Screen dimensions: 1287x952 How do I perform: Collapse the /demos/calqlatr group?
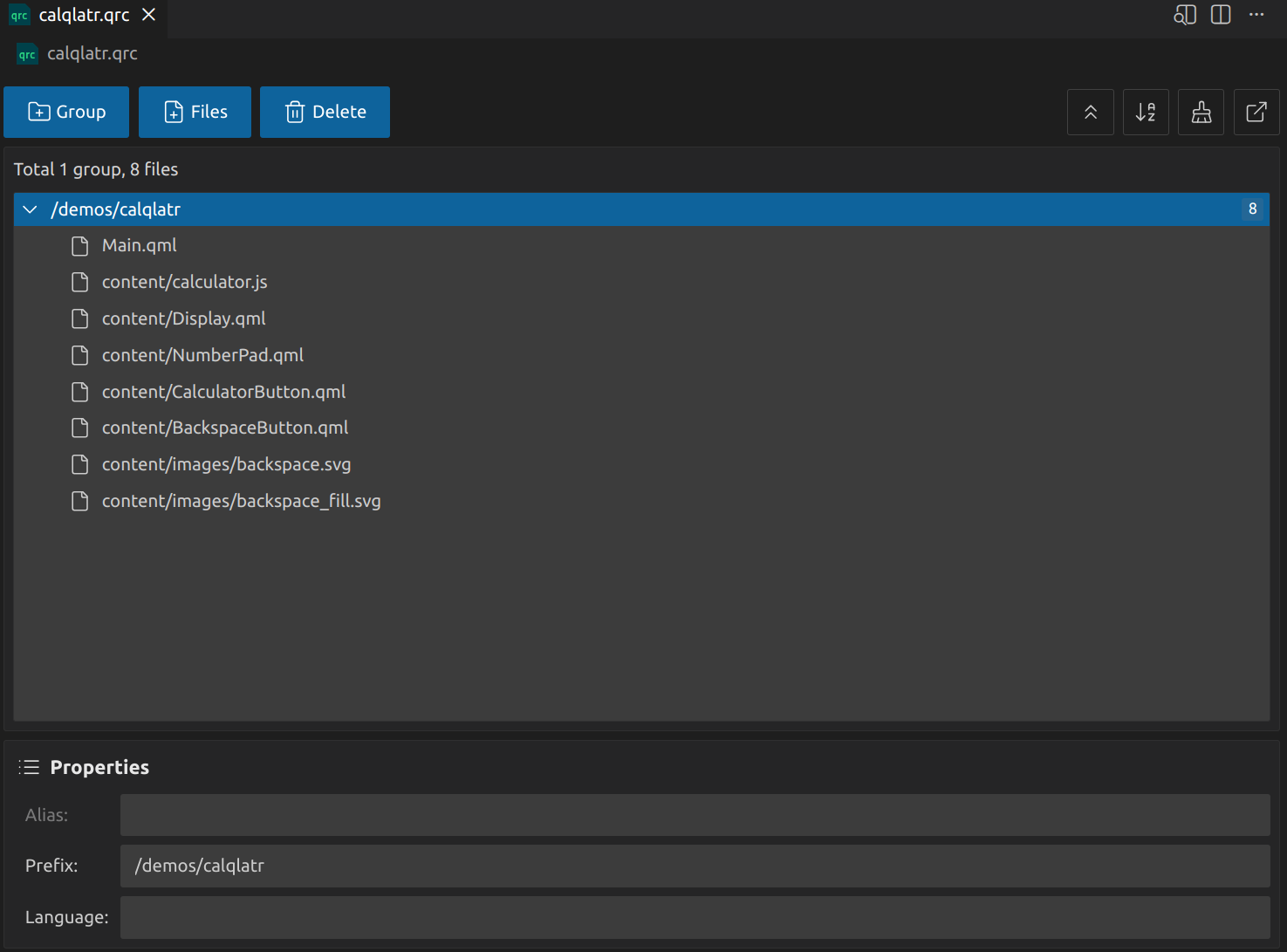(29, 209)
